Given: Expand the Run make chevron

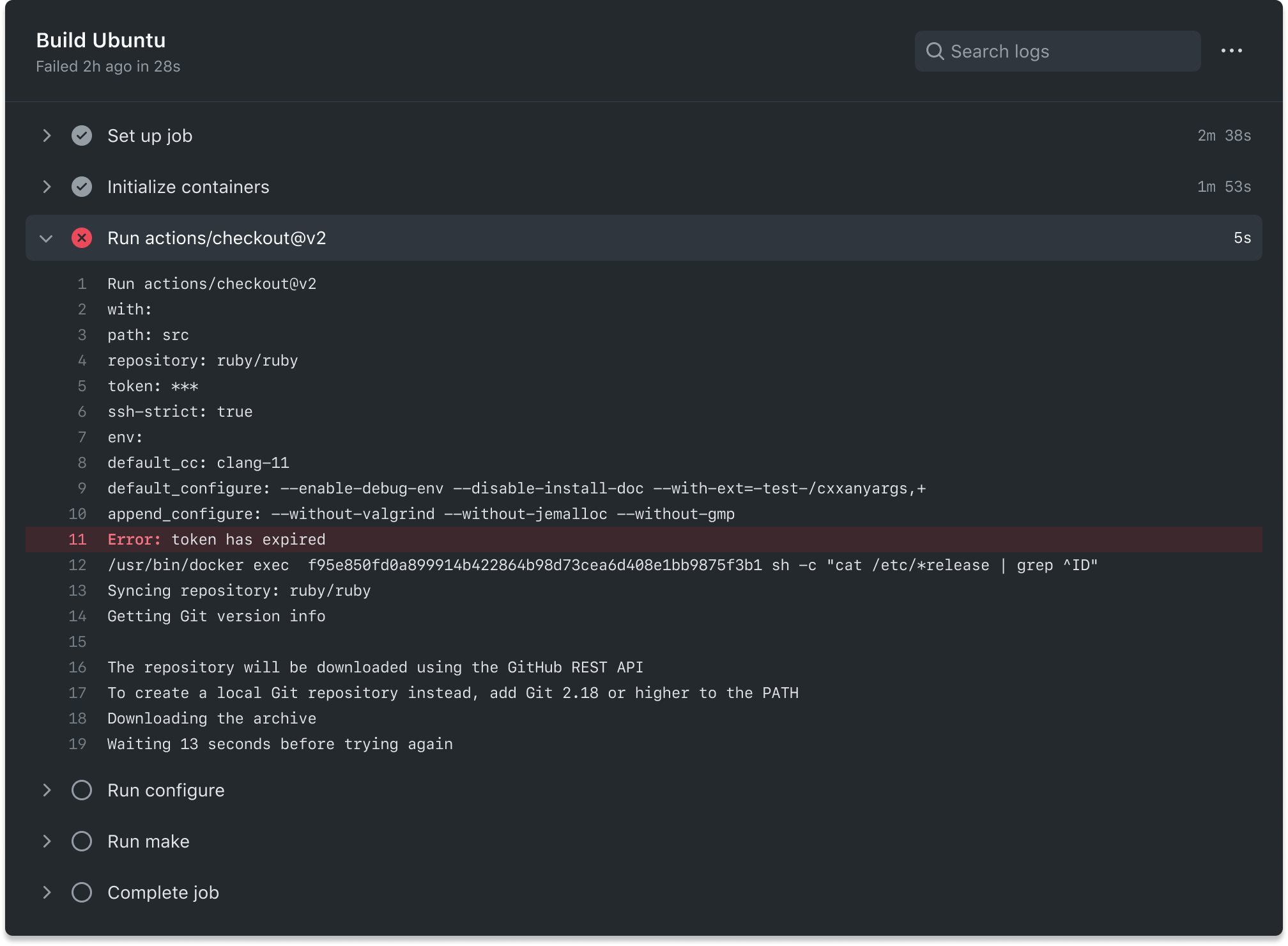Looking at the screenshot, I should point(47,841).
